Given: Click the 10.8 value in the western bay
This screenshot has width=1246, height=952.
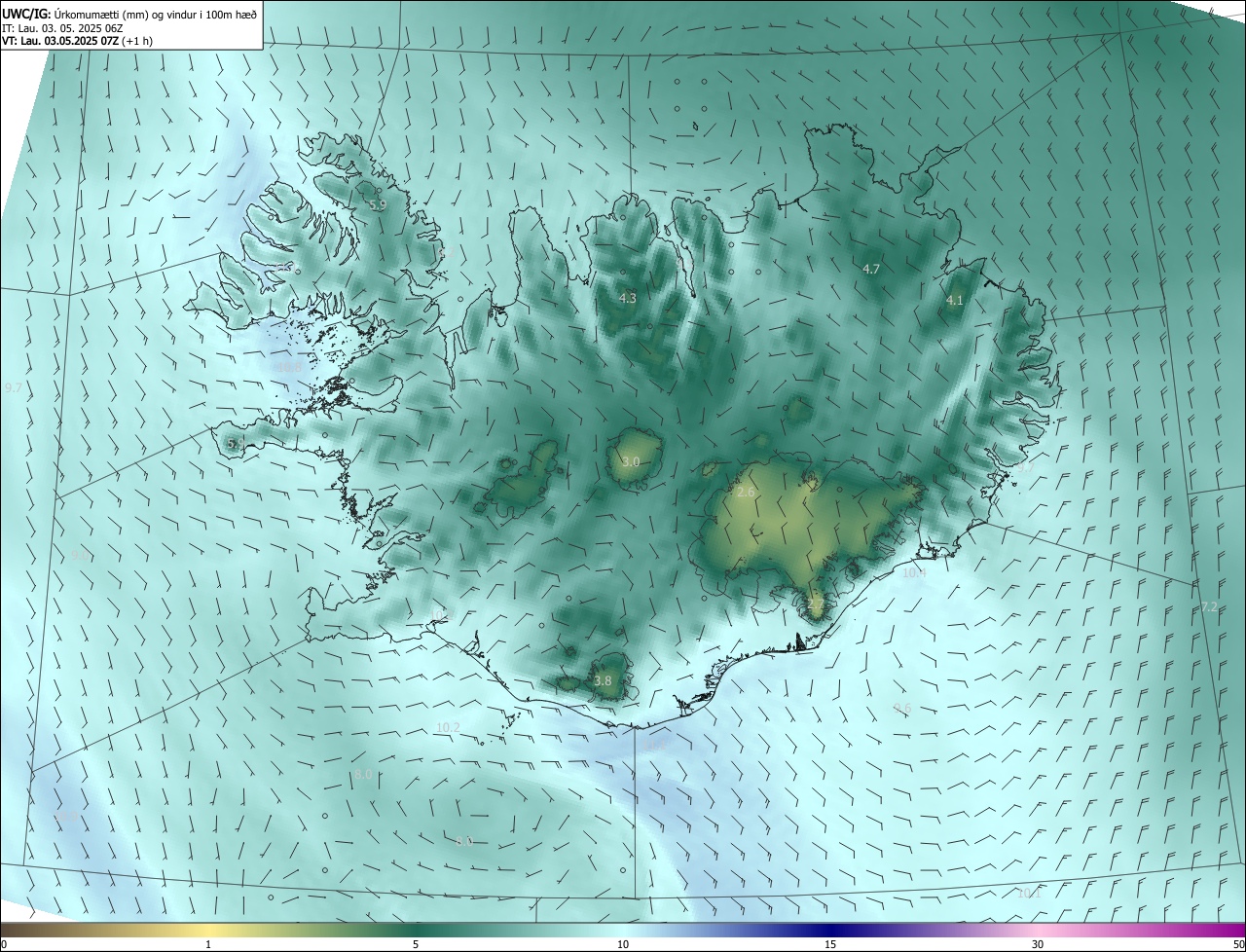Looking at the screenshot, I should [290, 368].
